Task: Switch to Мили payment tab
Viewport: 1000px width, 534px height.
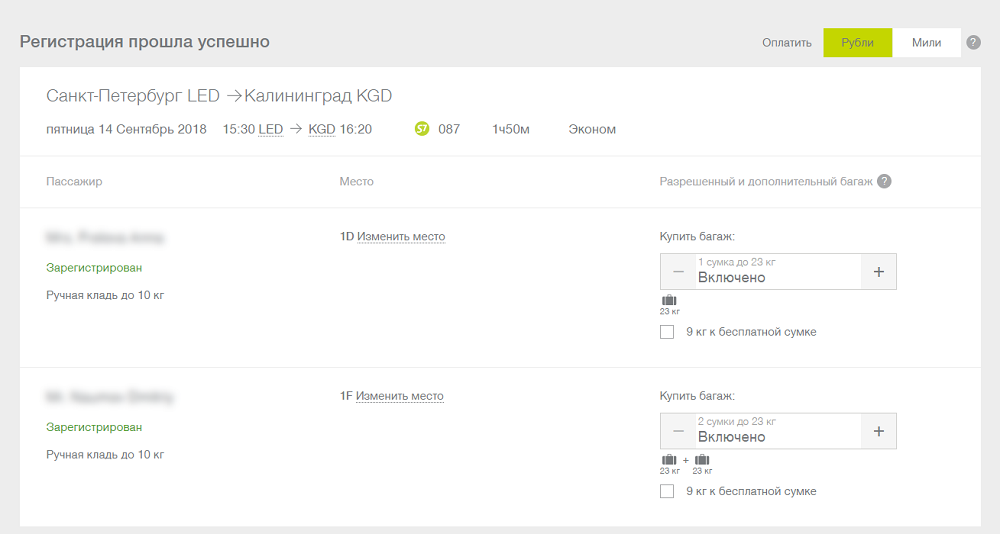Action: pos(926,43)
